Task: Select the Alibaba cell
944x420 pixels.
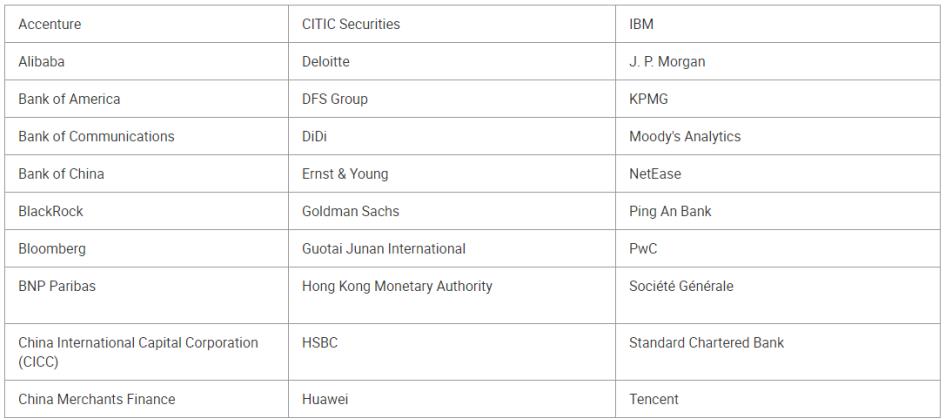Action: (x=43, y=62)
